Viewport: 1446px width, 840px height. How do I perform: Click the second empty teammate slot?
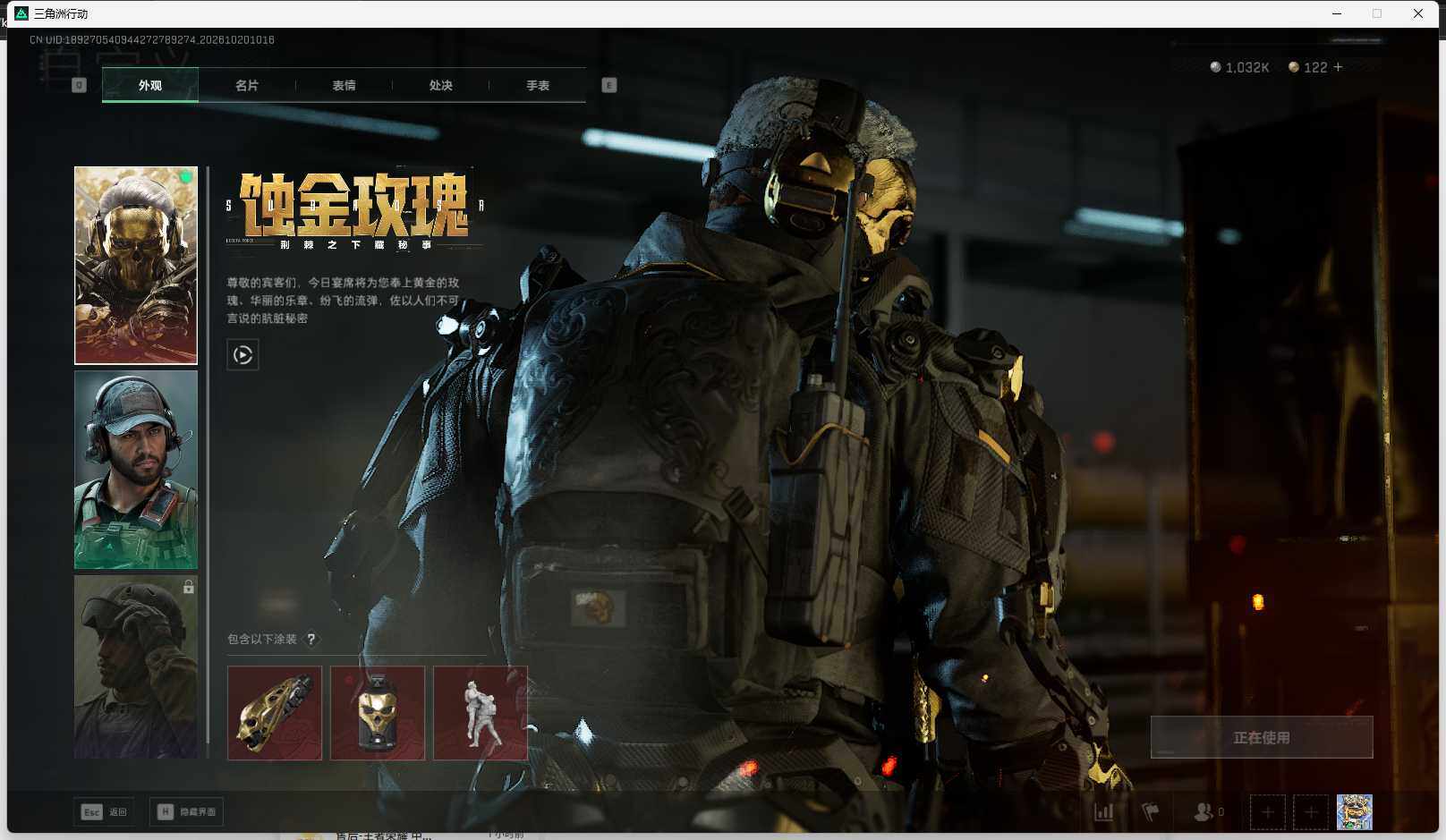[x=1311, y=812]
